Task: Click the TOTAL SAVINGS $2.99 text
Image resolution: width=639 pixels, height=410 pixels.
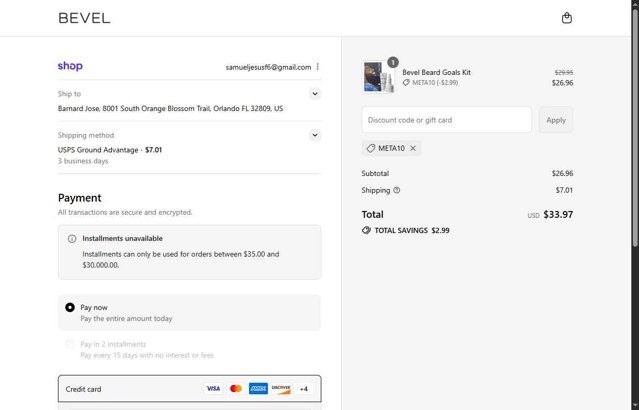Action: click(412, 230)
